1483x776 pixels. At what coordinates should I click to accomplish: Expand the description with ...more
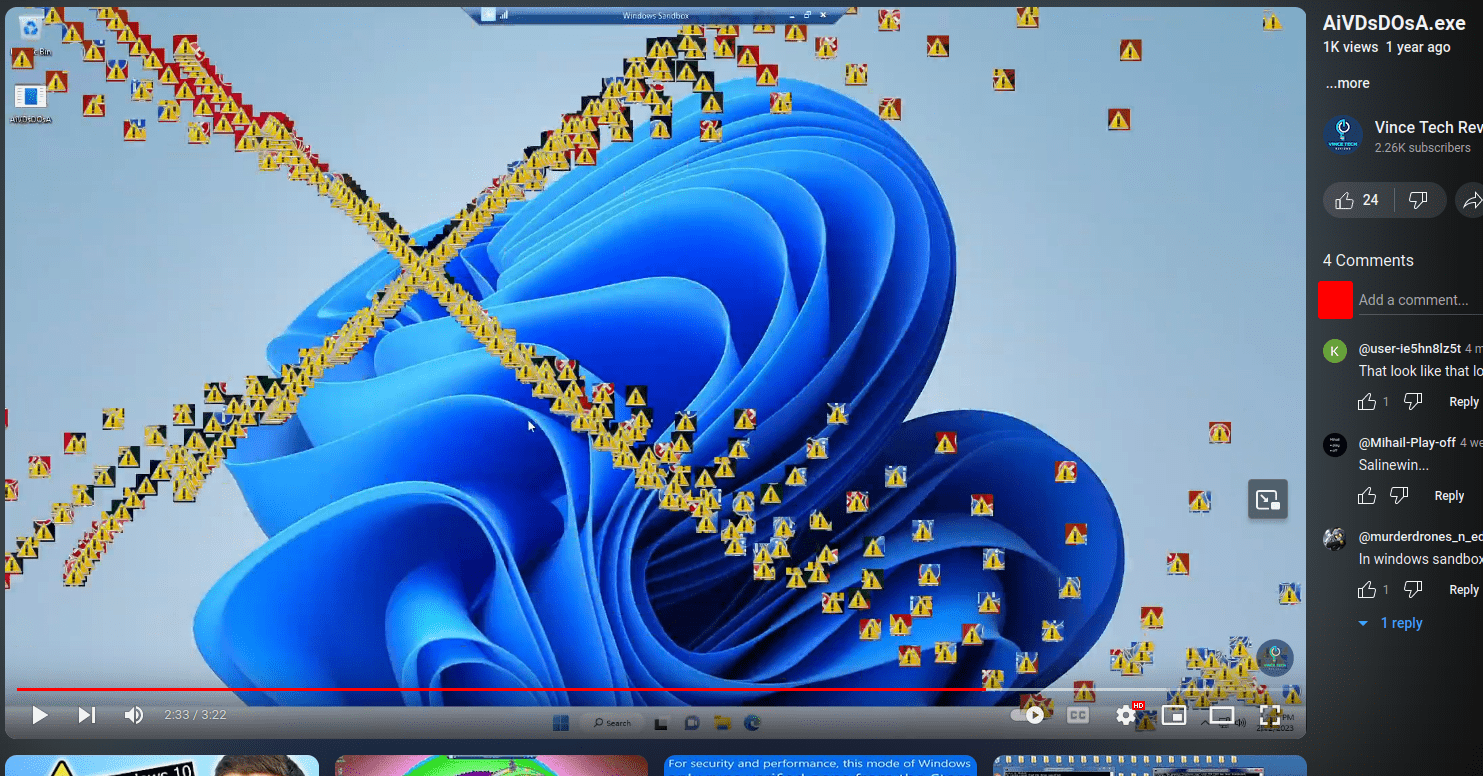(1348, 83)
